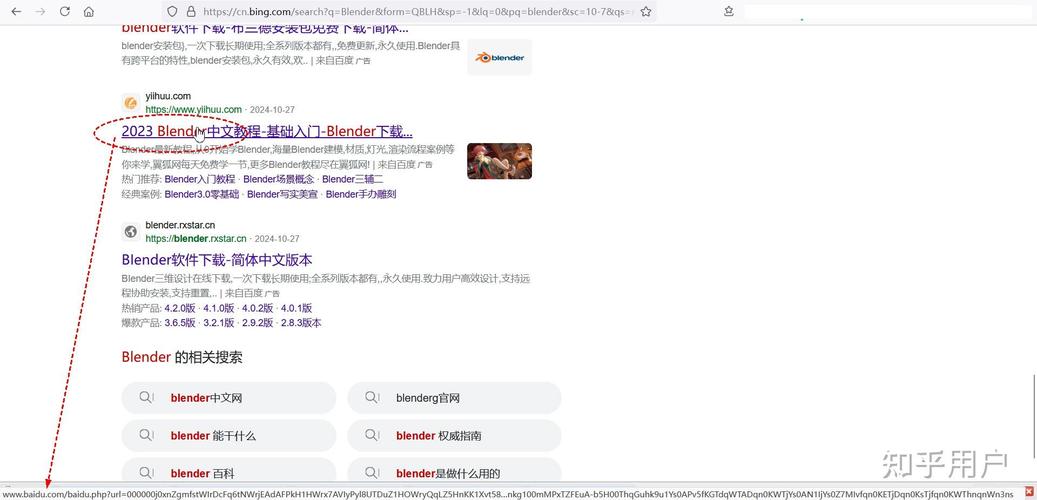Bookmark this page with the star icon

646,11
